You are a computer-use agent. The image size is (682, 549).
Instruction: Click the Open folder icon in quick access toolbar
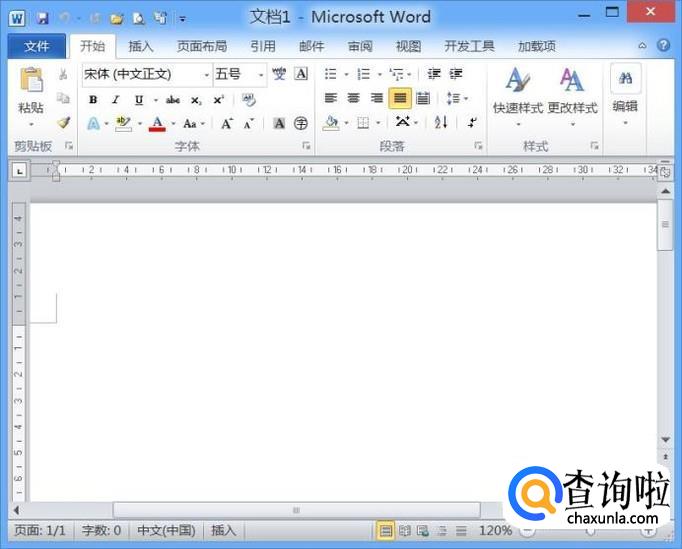(116, 18)
